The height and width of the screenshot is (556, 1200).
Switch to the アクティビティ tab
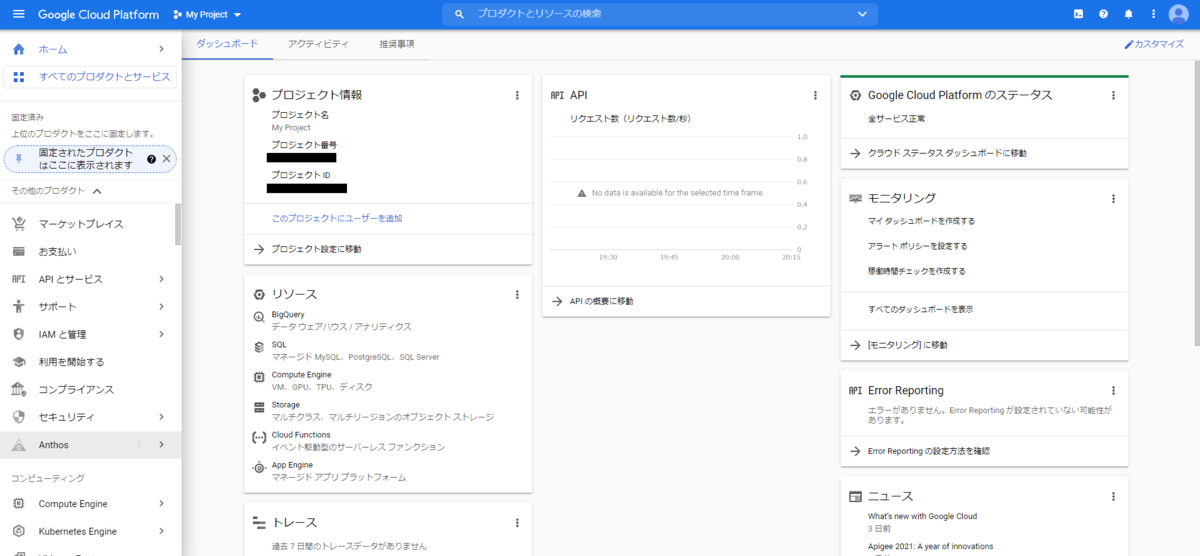click(318, 44)
